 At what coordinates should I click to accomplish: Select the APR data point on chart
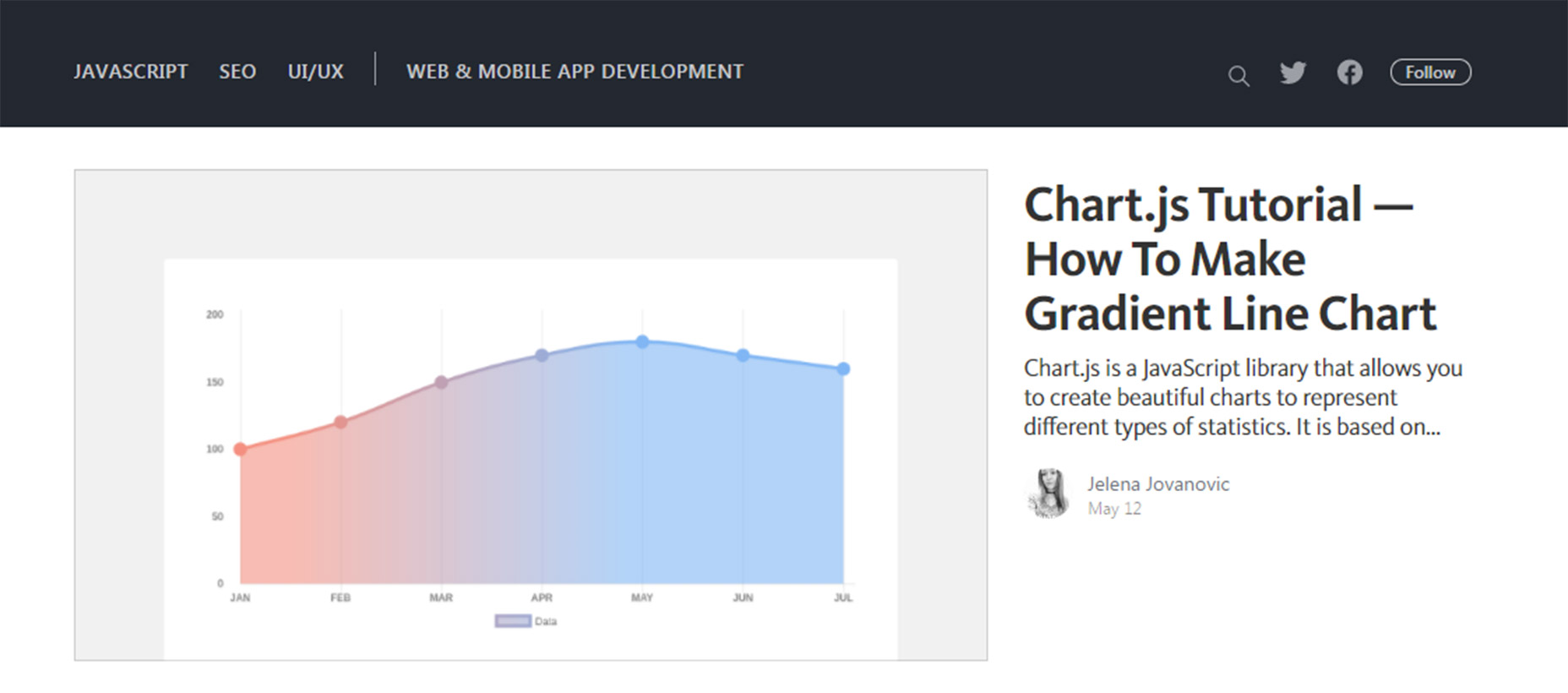(x=542, y=355)
